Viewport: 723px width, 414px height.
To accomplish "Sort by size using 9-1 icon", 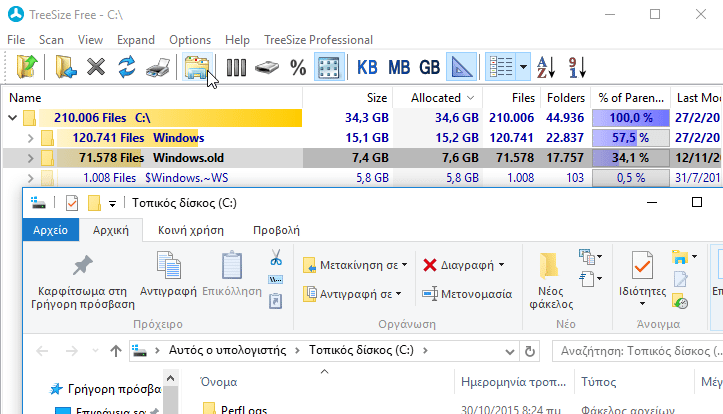I will [577, 67].
